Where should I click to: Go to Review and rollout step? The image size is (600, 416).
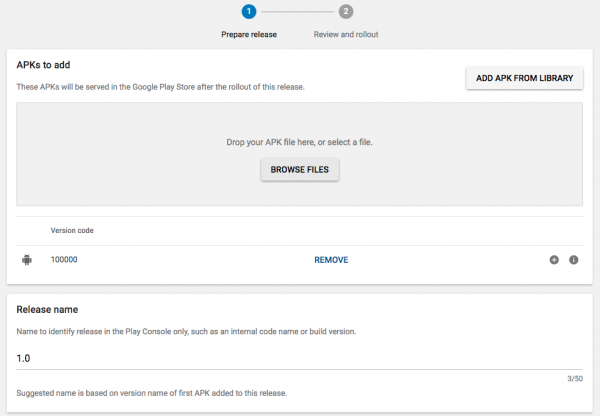(346, 34)
